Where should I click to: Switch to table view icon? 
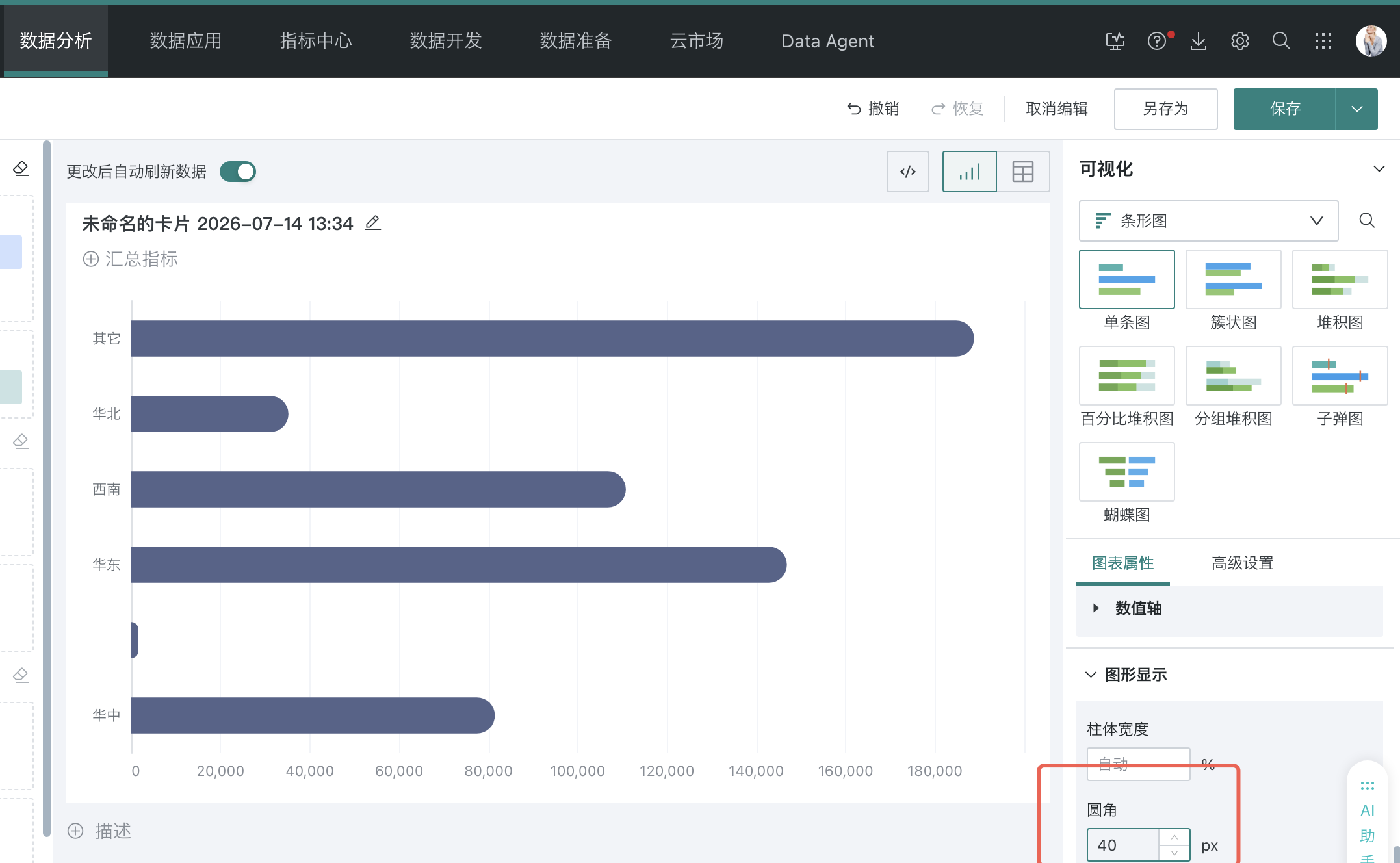(1023, 172)
